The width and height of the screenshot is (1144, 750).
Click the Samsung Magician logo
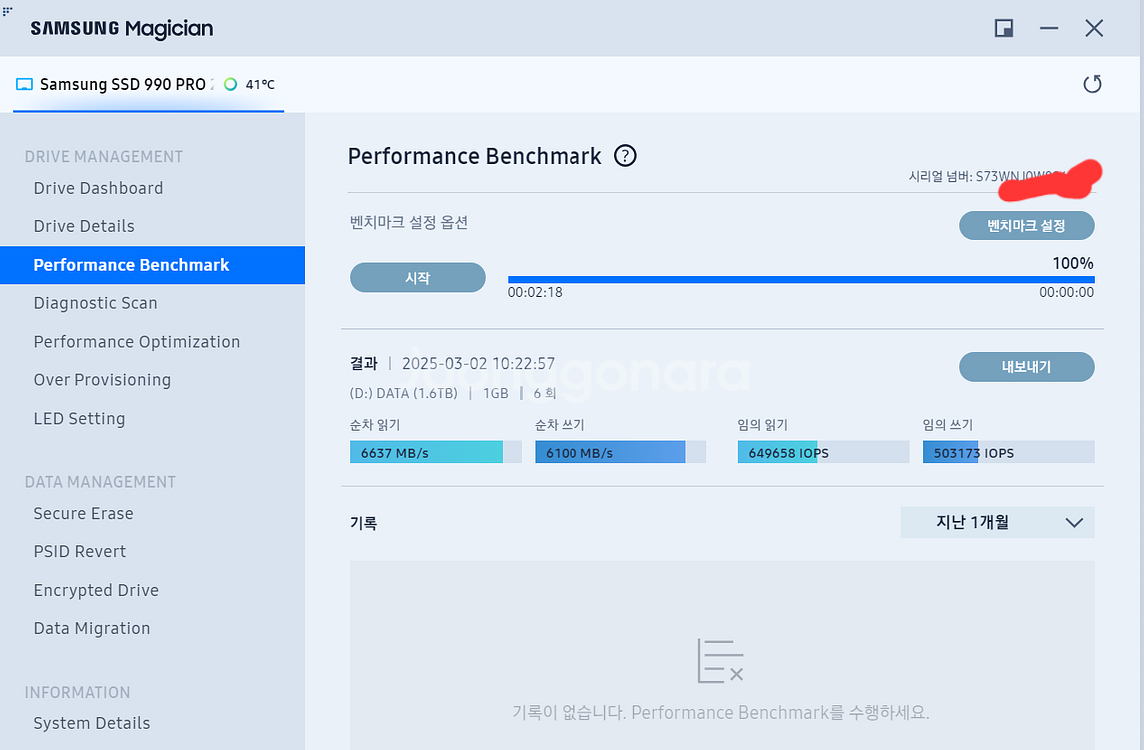click(x=122, y=28)
